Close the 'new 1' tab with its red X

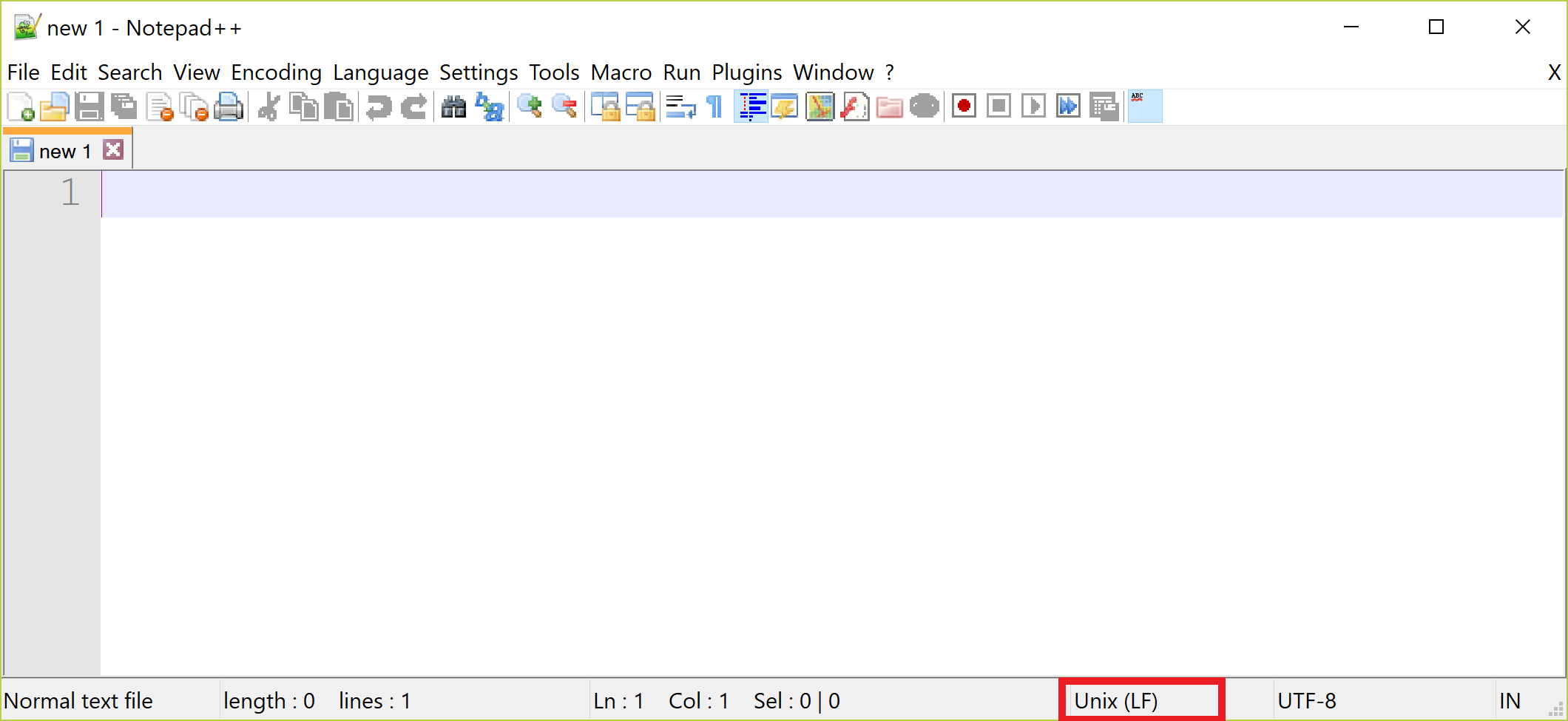point(113,149)
